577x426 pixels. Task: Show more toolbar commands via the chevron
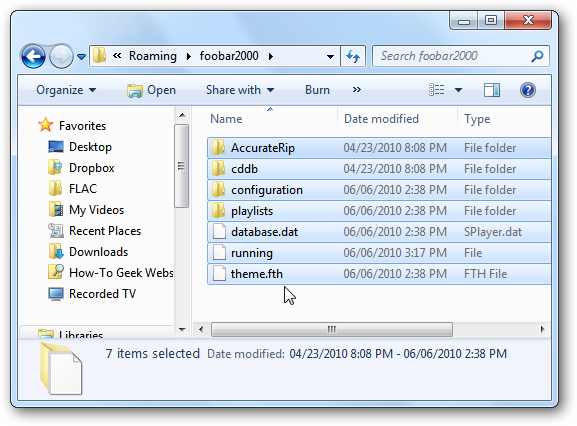(x=357, y=90)
